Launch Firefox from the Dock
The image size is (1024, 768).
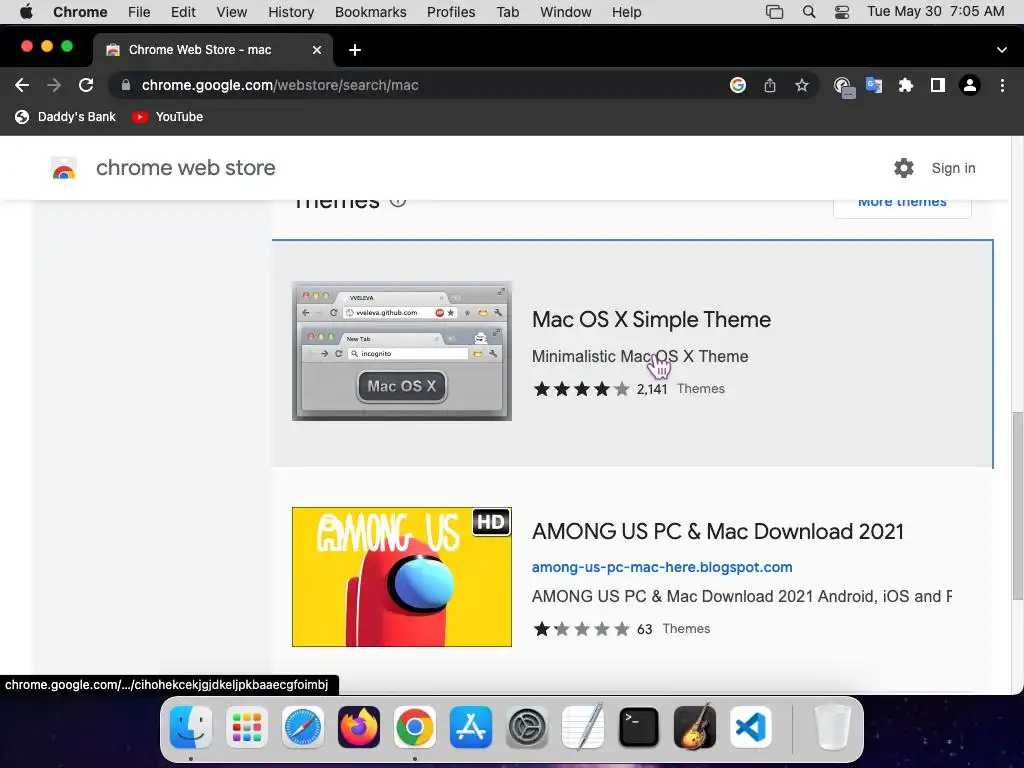[x=359, y=727]
